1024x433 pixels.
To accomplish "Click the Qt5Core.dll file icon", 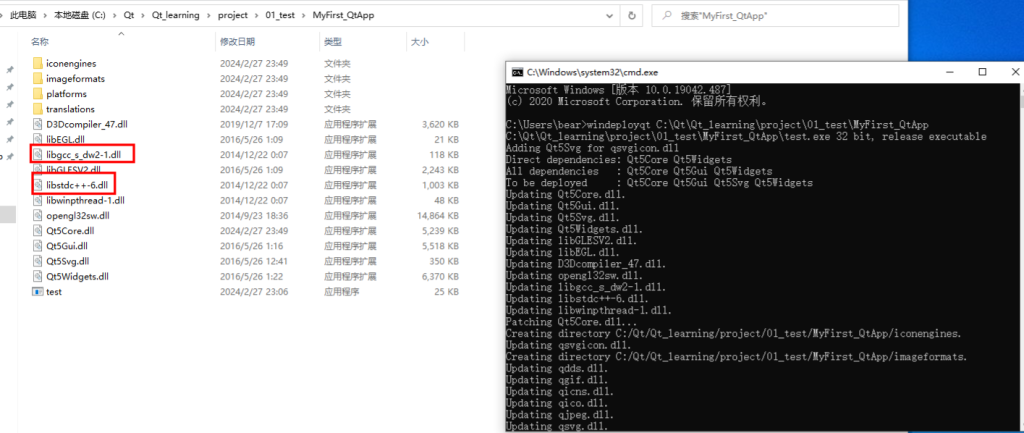I will (38, 230).
